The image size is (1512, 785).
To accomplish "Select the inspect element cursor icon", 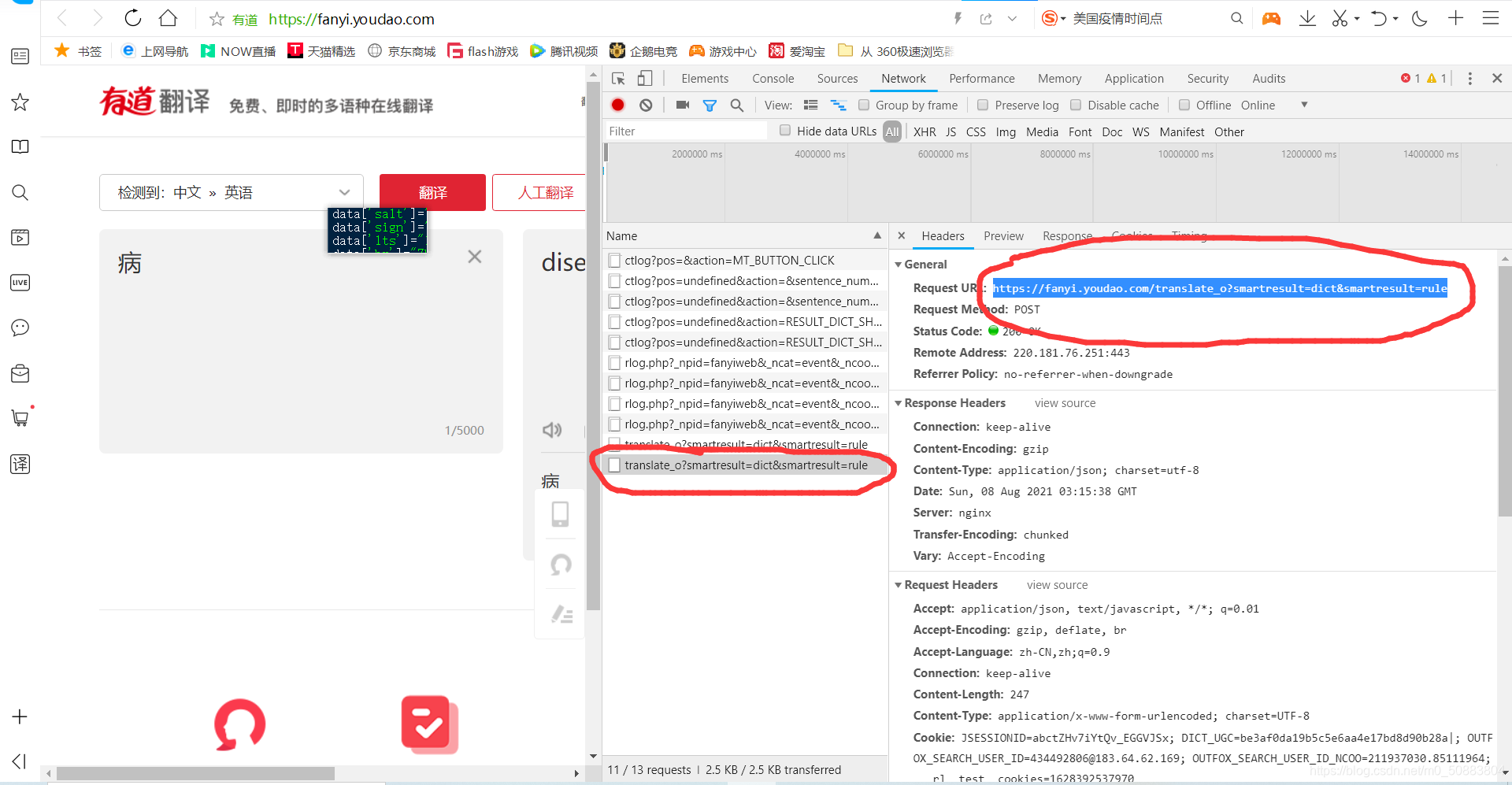I will (617, 78).
